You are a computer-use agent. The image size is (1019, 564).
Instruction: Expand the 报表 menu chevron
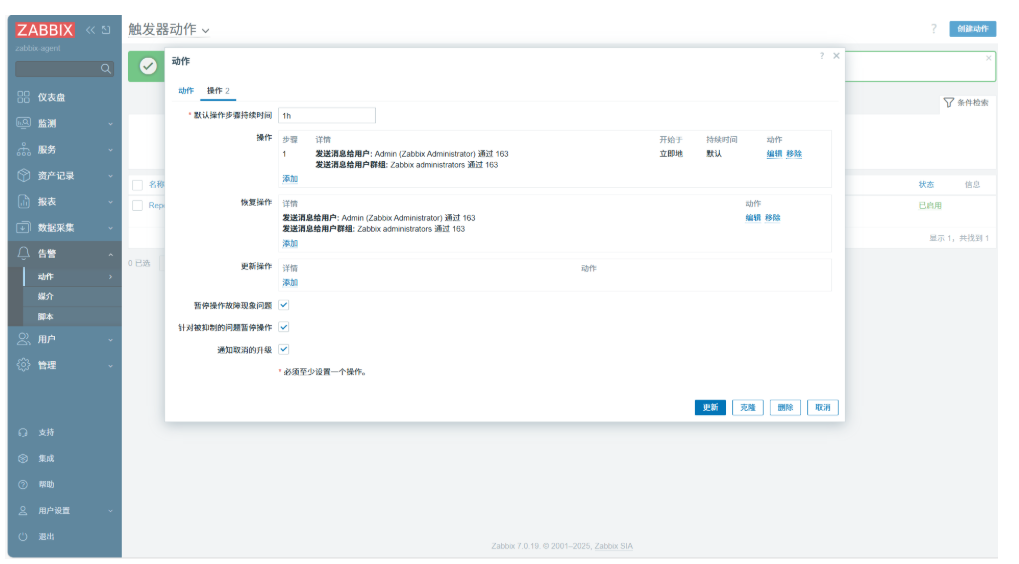pos(110,201)
